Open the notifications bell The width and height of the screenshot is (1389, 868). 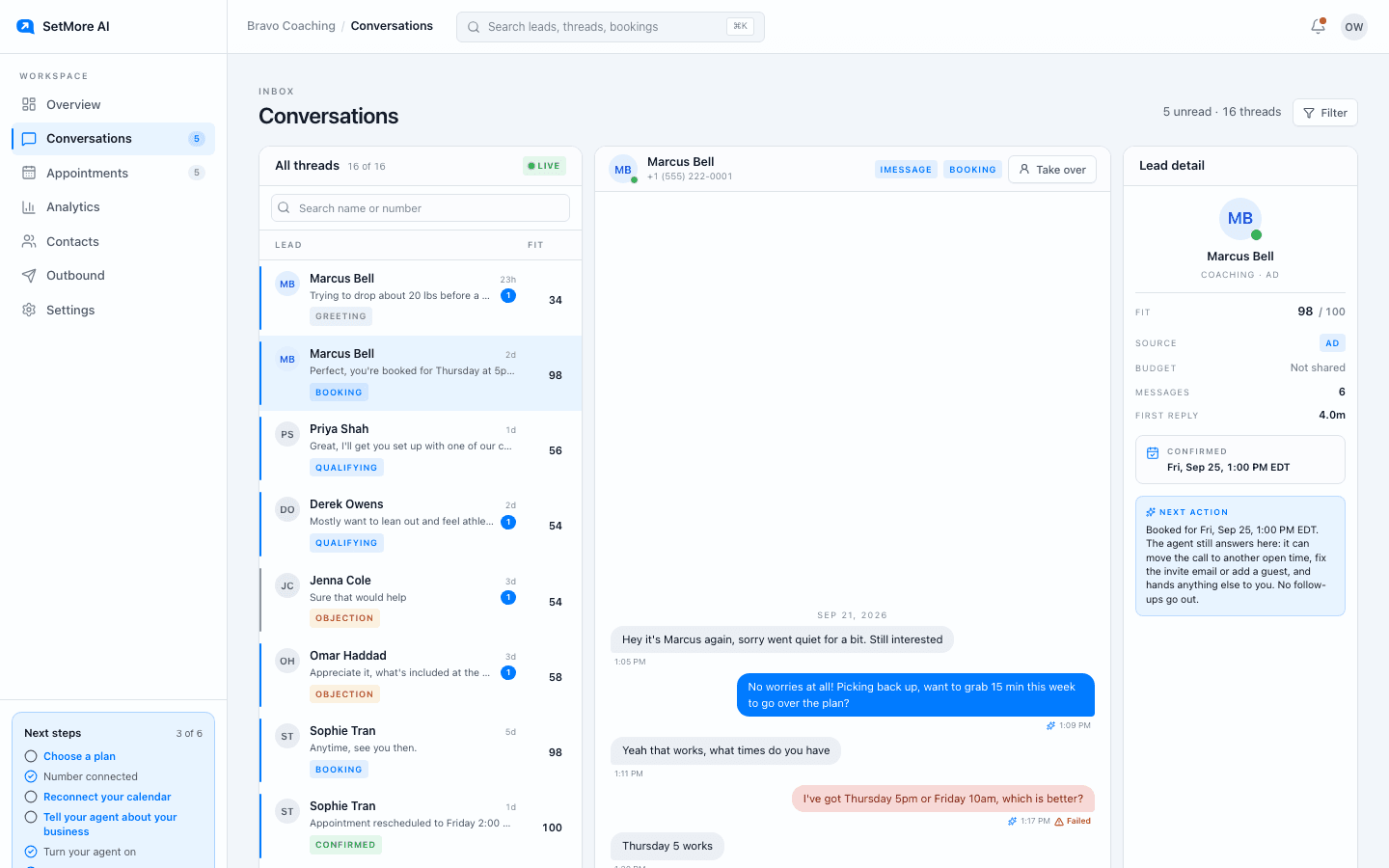pos(1318,27)
